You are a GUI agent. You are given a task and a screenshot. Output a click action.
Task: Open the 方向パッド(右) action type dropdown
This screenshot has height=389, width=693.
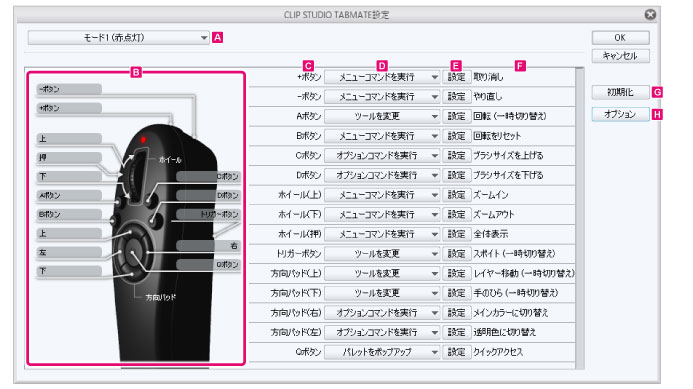(382, 313)
